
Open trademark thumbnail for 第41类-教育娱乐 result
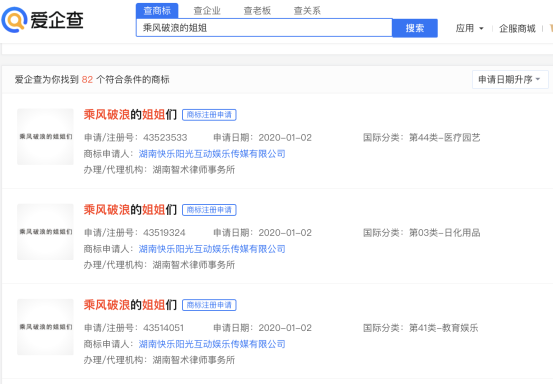pos(45,327)
